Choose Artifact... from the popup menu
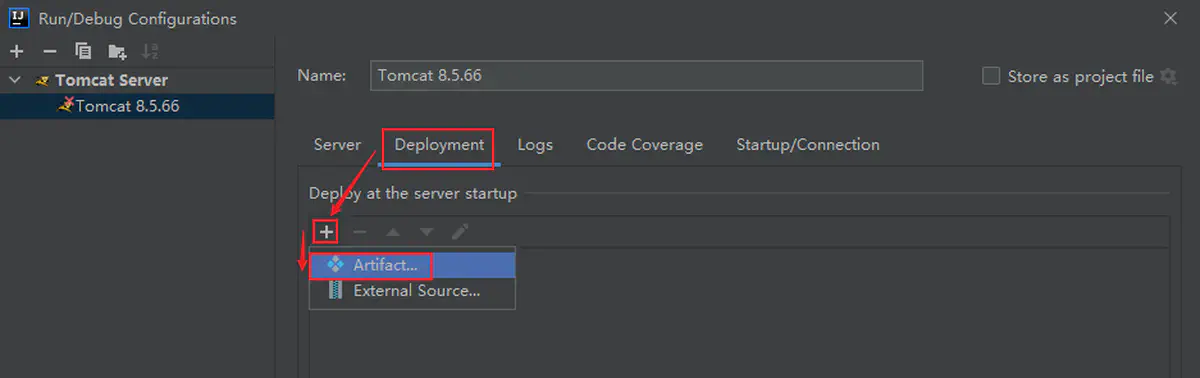This screenshot has width=1200, height=378. [412, 265]
